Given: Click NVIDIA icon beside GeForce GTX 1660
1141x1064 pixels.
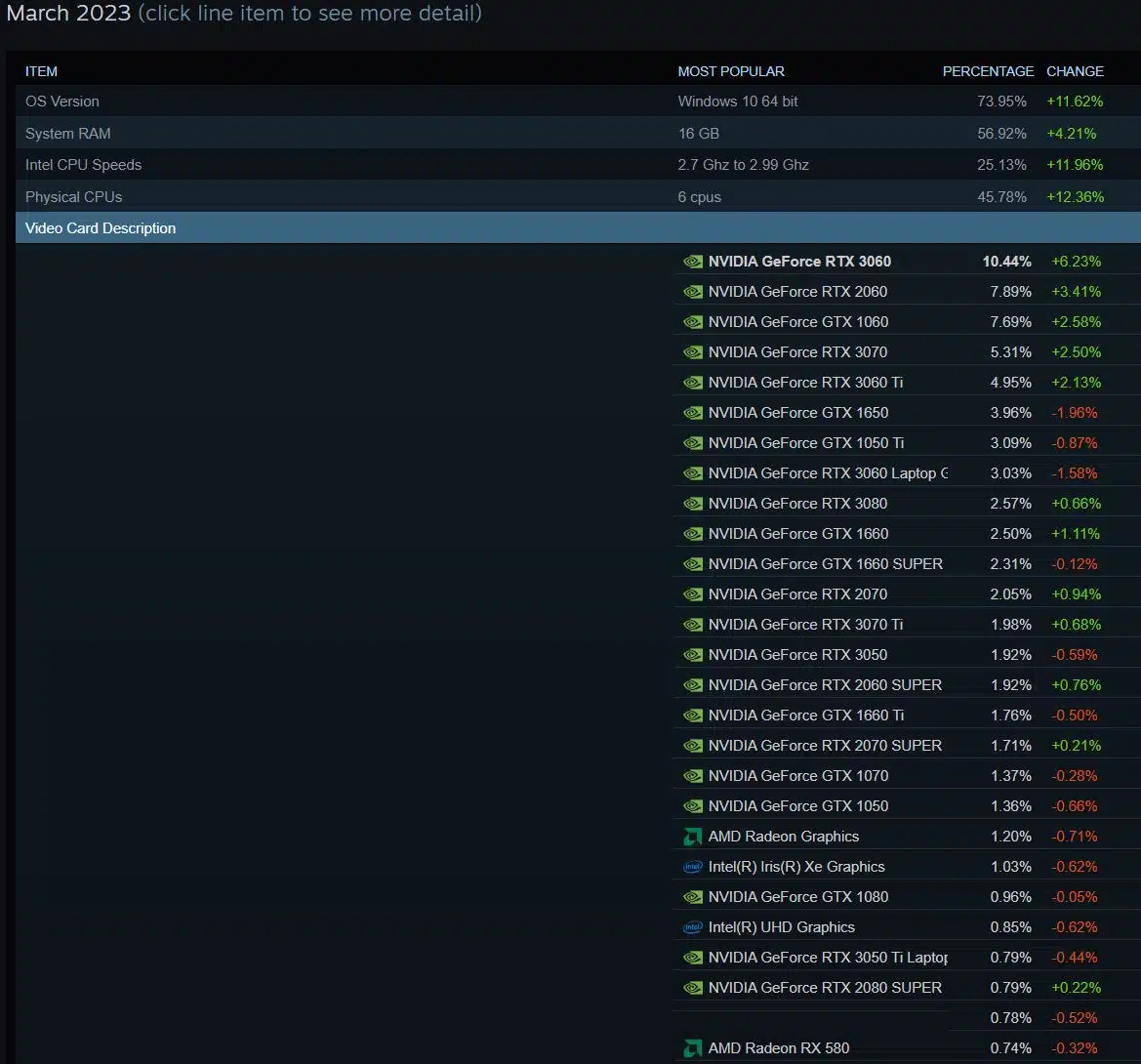Looking at the screenshot, I should point(693,534).
